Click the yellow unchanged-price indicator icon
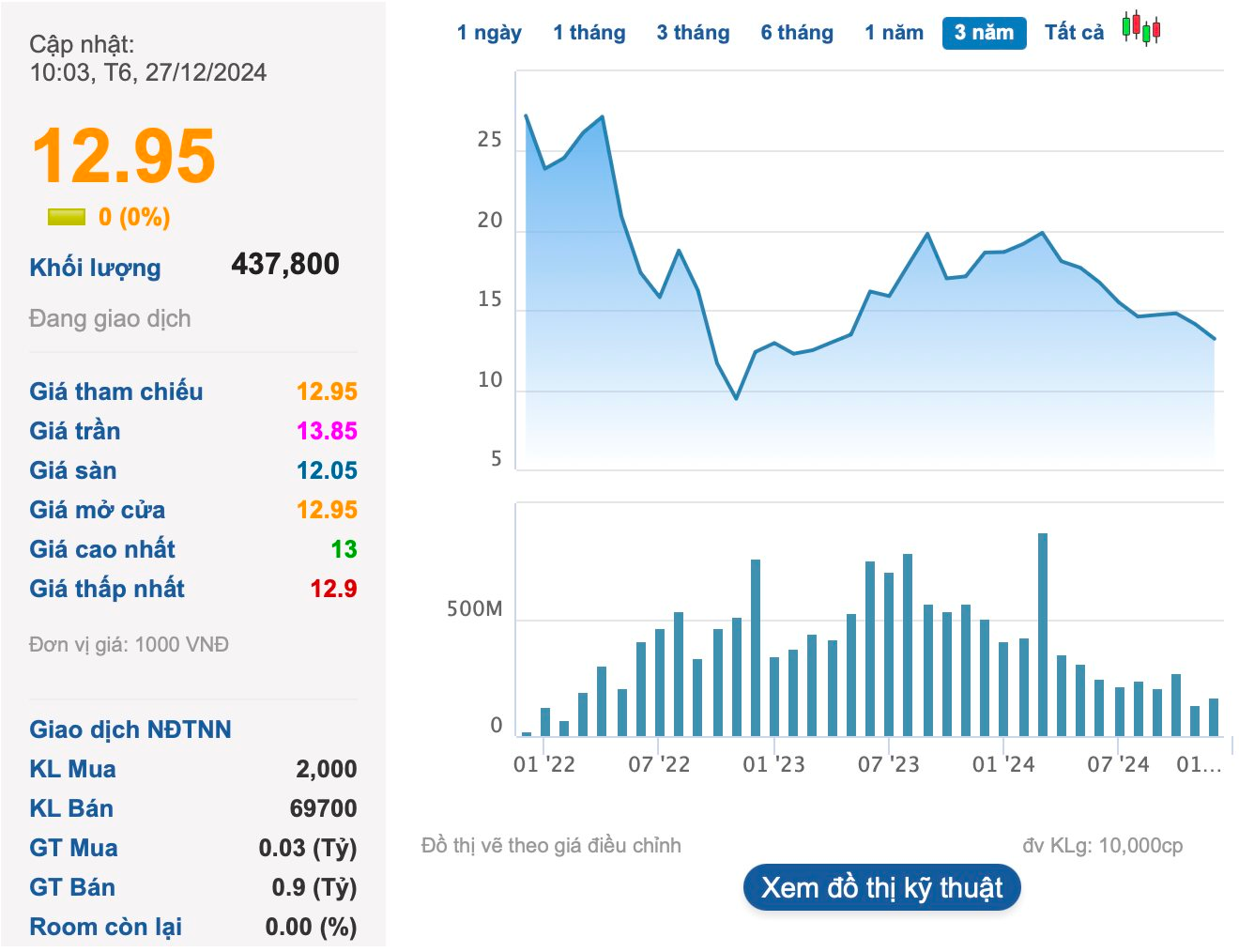Screen dimensions: 1239x952 pyautogui.click(x=67, y=217)
